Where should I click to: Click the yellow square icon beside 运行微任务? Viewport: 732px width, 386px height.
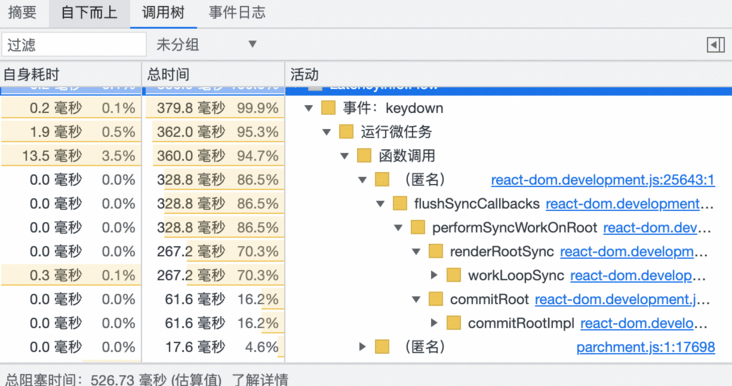(346, 132)
